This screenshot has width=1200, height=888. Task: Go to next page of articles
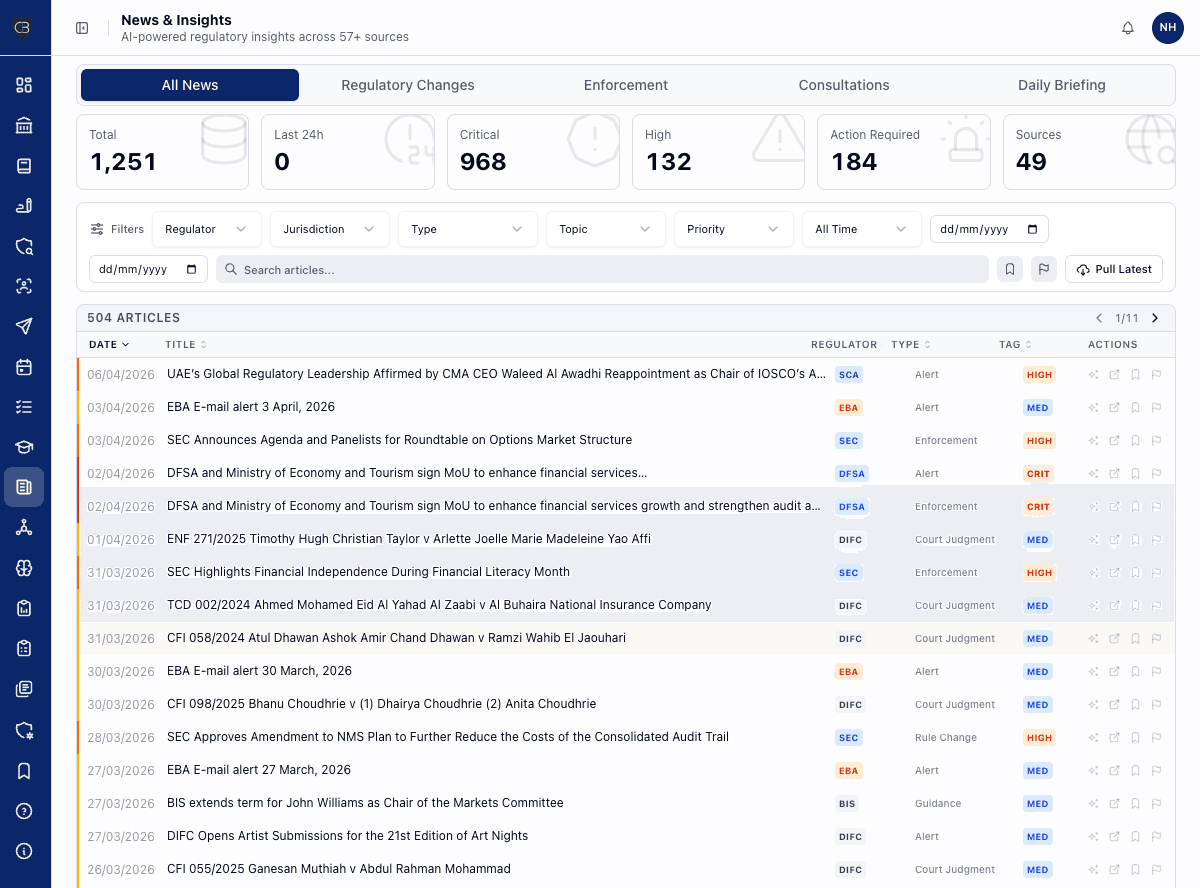1155,318
